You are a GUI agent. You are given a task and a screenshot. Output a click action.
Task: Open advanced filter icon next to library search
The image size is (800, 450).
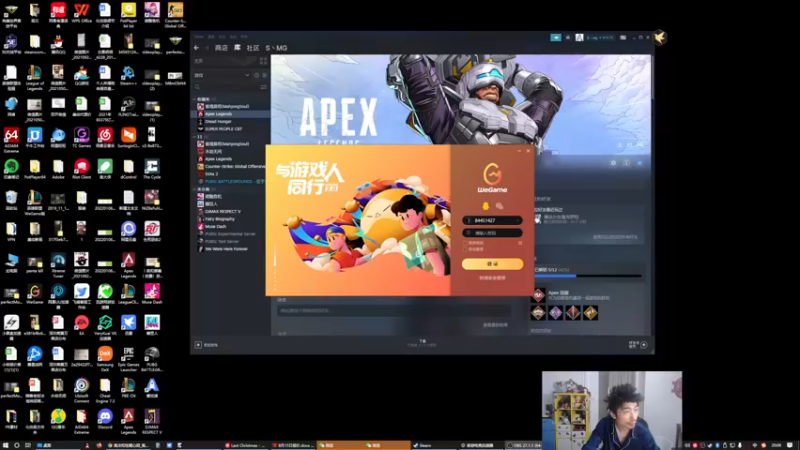point(263,87)
